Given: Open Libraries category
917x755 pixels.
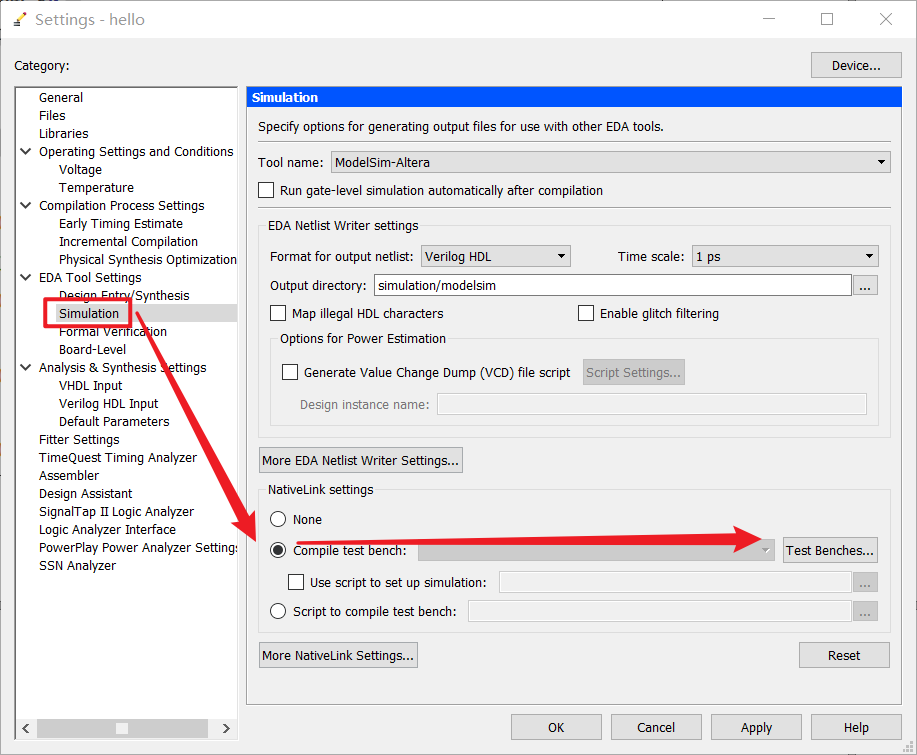Looking at the screenshot, I should coord(64,134).
